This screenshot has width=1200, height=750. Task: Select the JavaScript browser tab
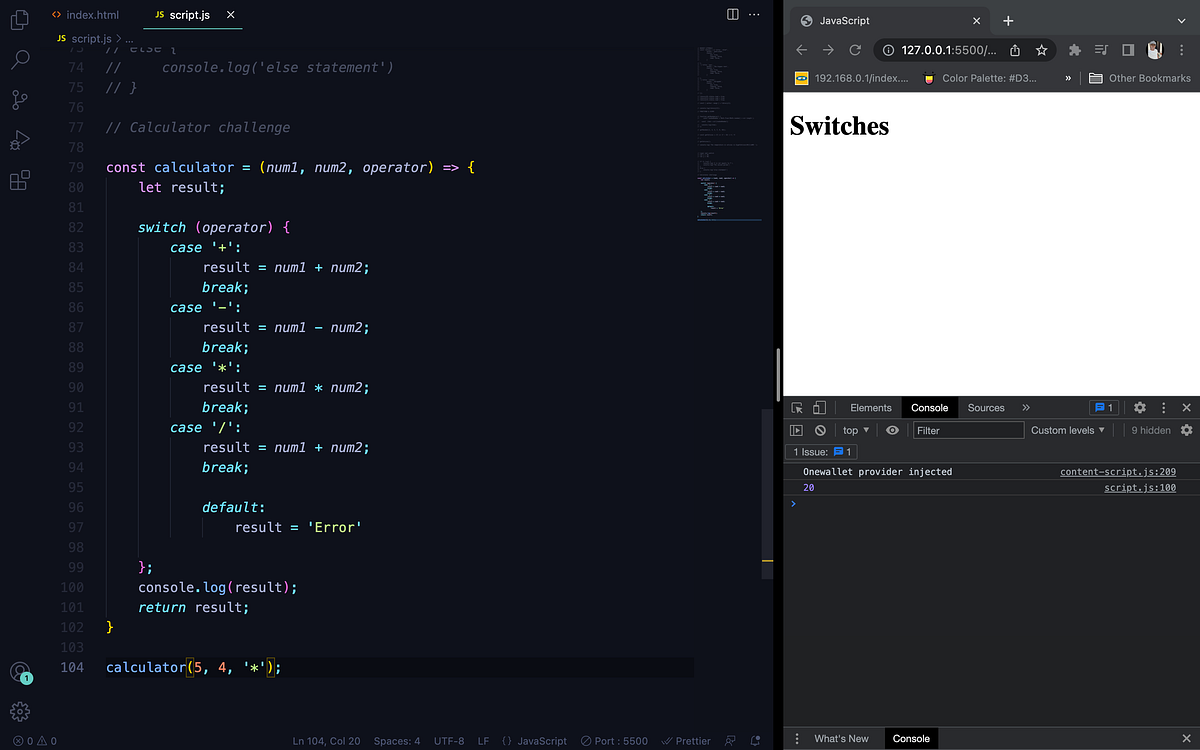890,21
